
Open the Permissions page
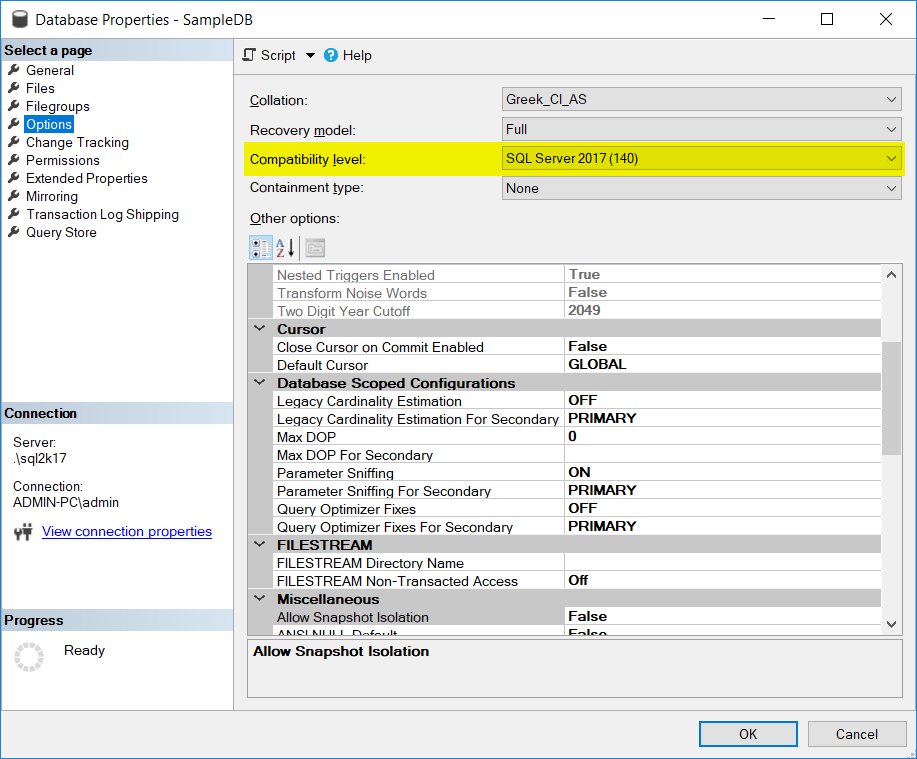click(x=63, y=160)
